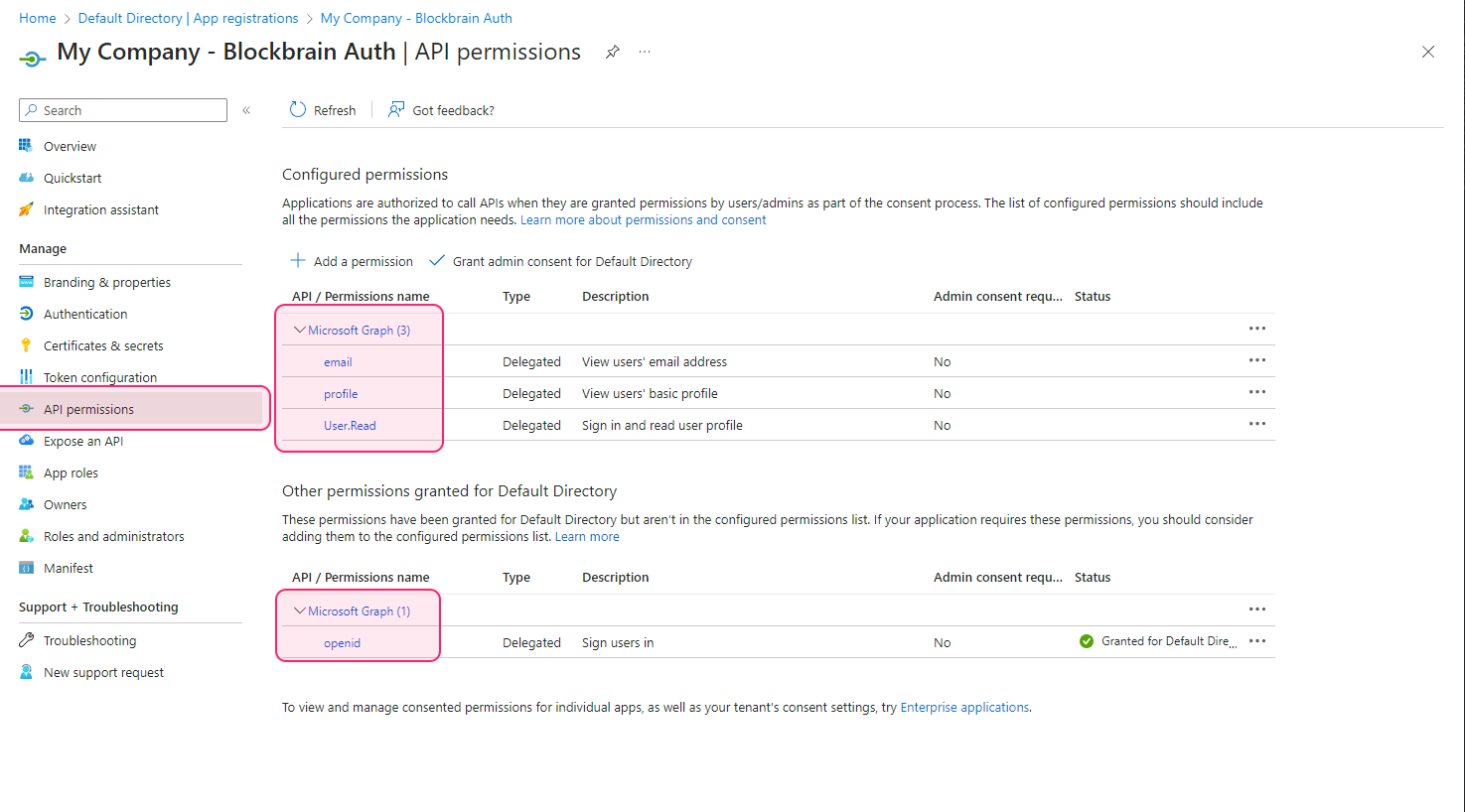This screenshot has width=1465, height=812.
Task: Open Default Directory | App registrations breadcrumb
Action: tap(188, 18)
